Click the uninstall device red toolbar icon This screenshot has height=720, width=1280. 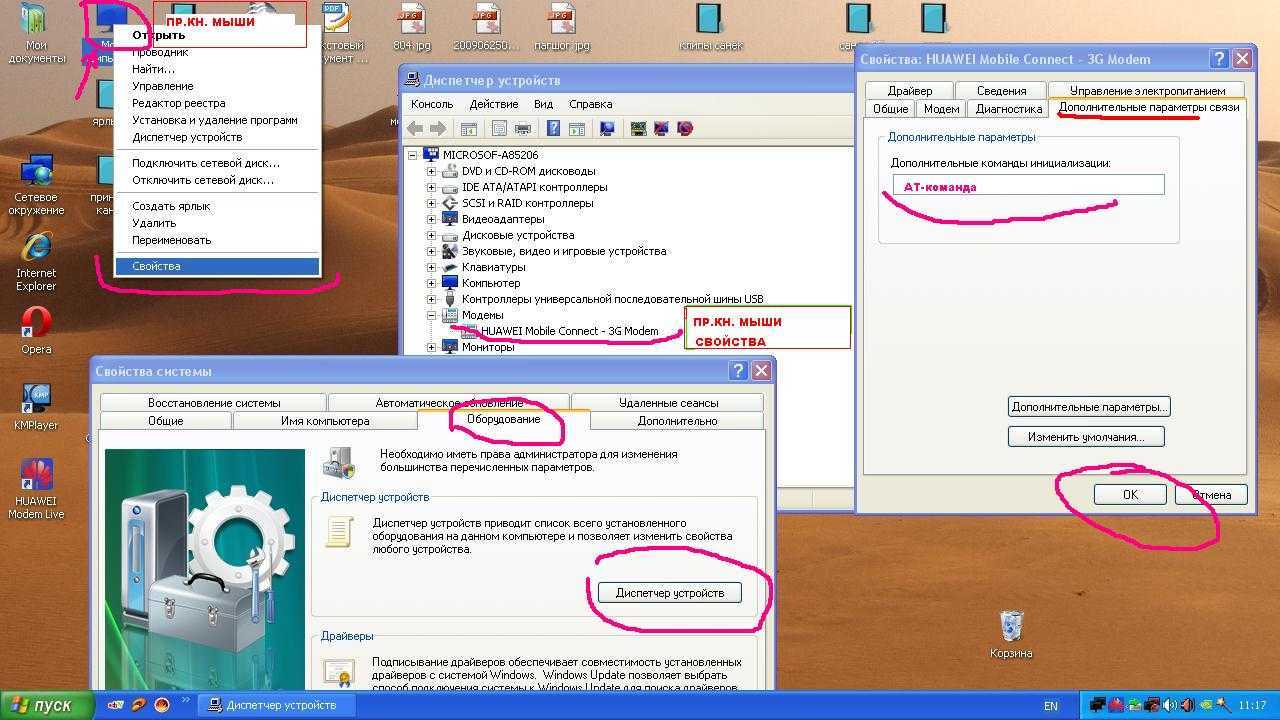[x=684, y=128]
